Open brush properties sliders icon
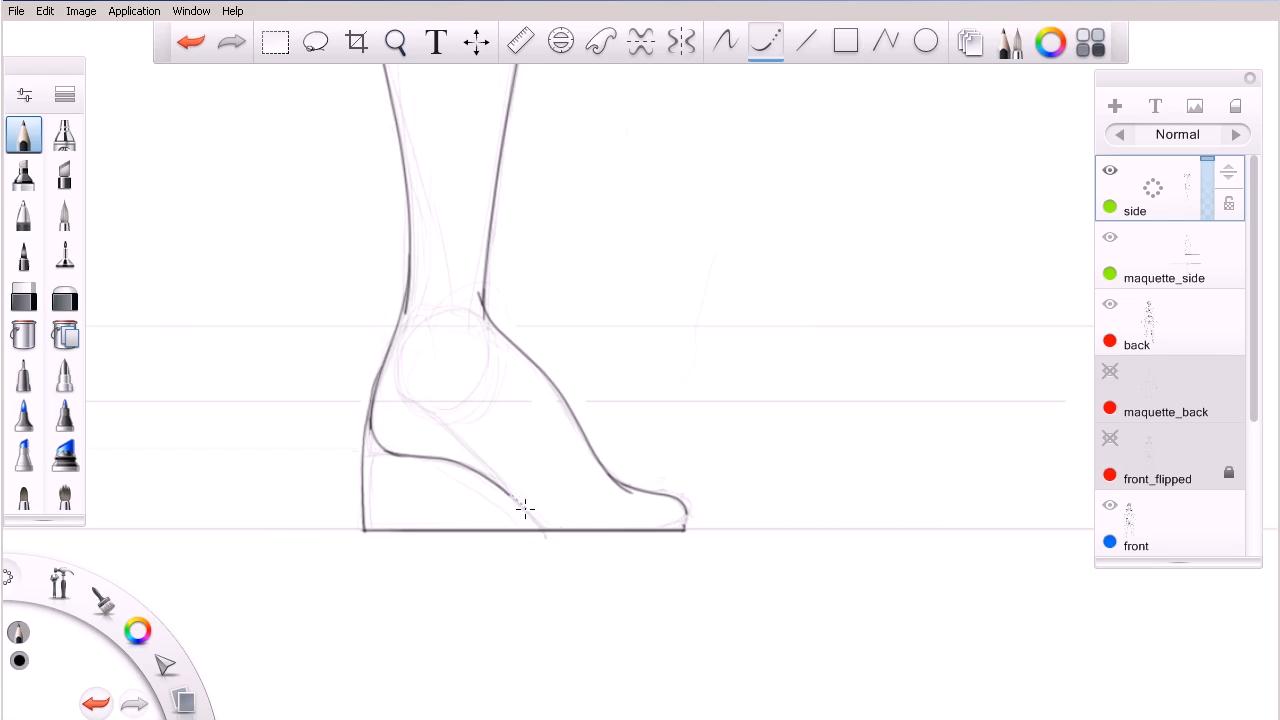This screenshot has width=1280, height=720. coord(24,95)
